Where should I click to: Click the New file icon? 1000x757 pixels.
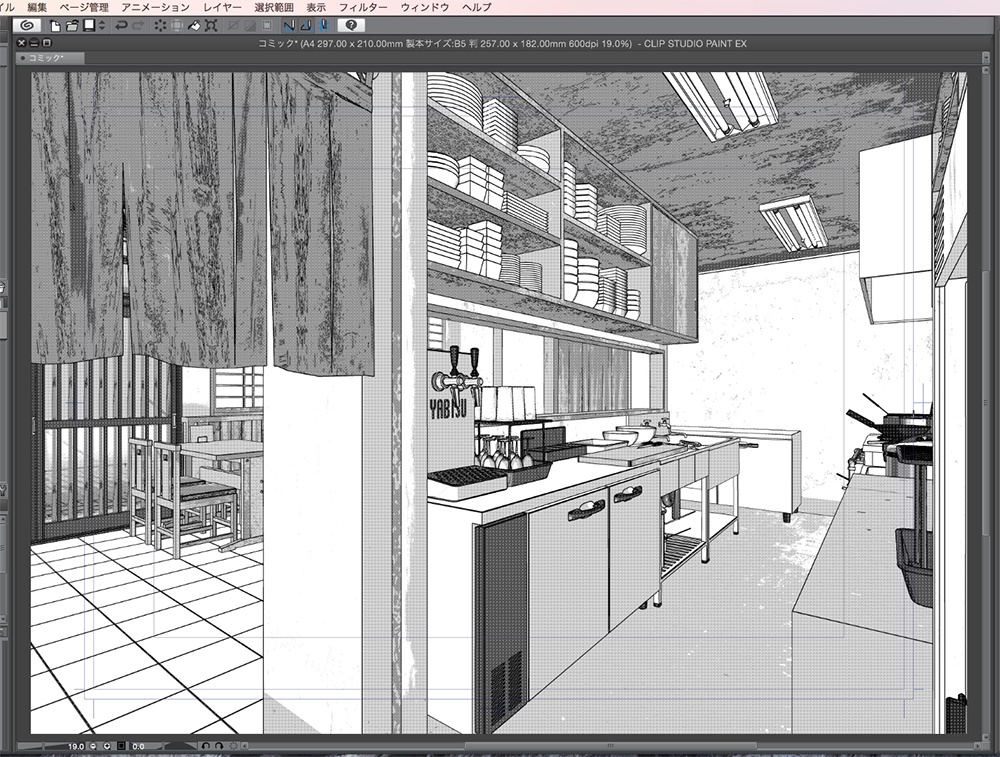(x=53, y=25)
